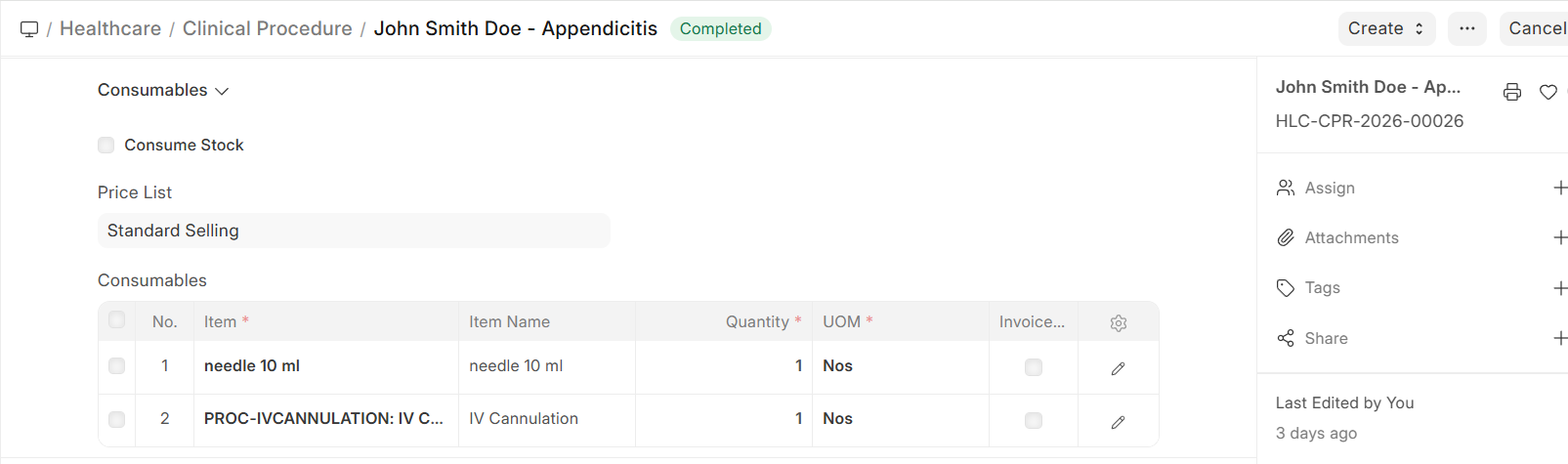This screenshot has height=464, width=1568.
Task: Click the plus icon beside Assign
Action: click(1559, 188)
